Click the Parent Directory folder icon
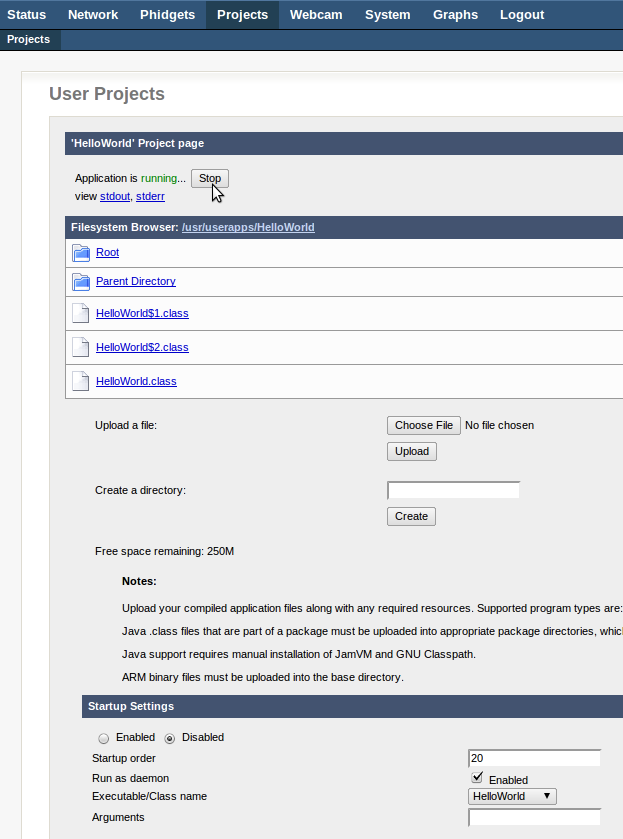Image resolution: width=623 pixels, height=839 pixels. (81, 282)
